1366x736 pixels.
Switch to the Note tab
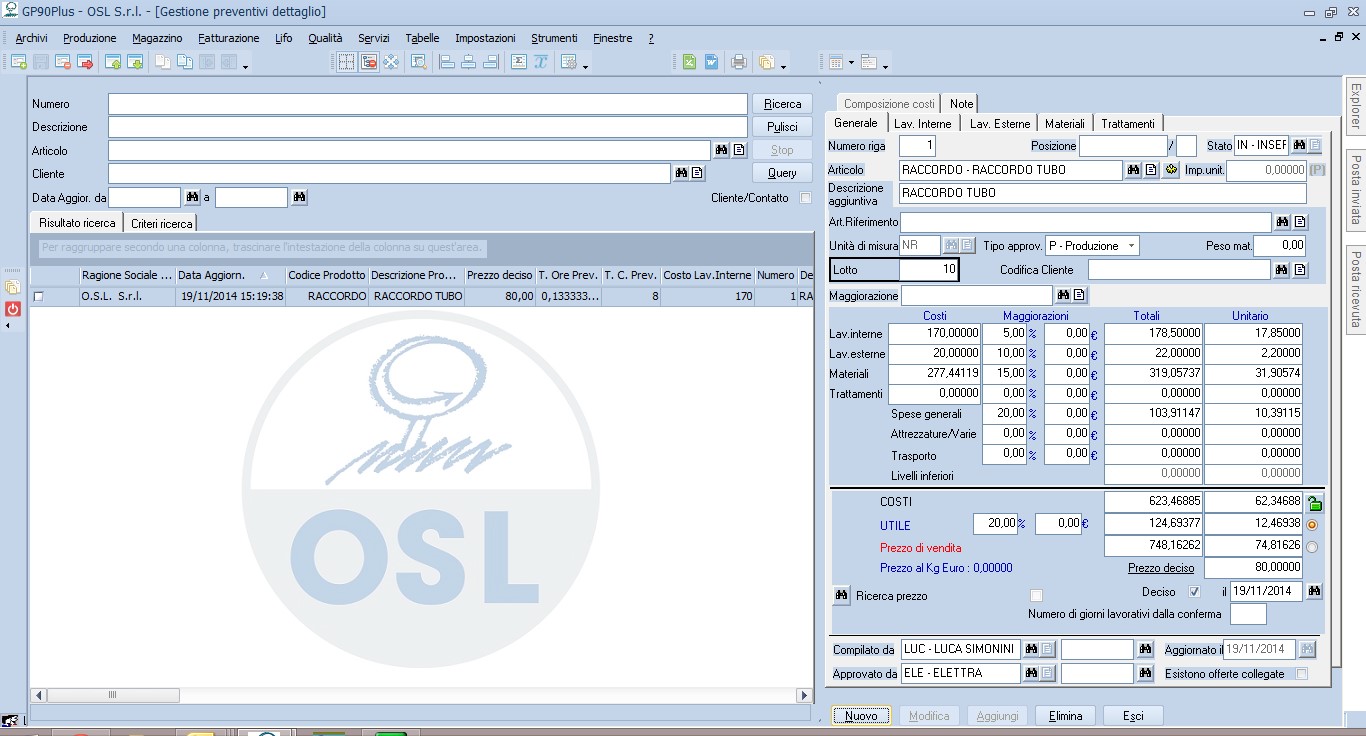(x=961, y=104)
